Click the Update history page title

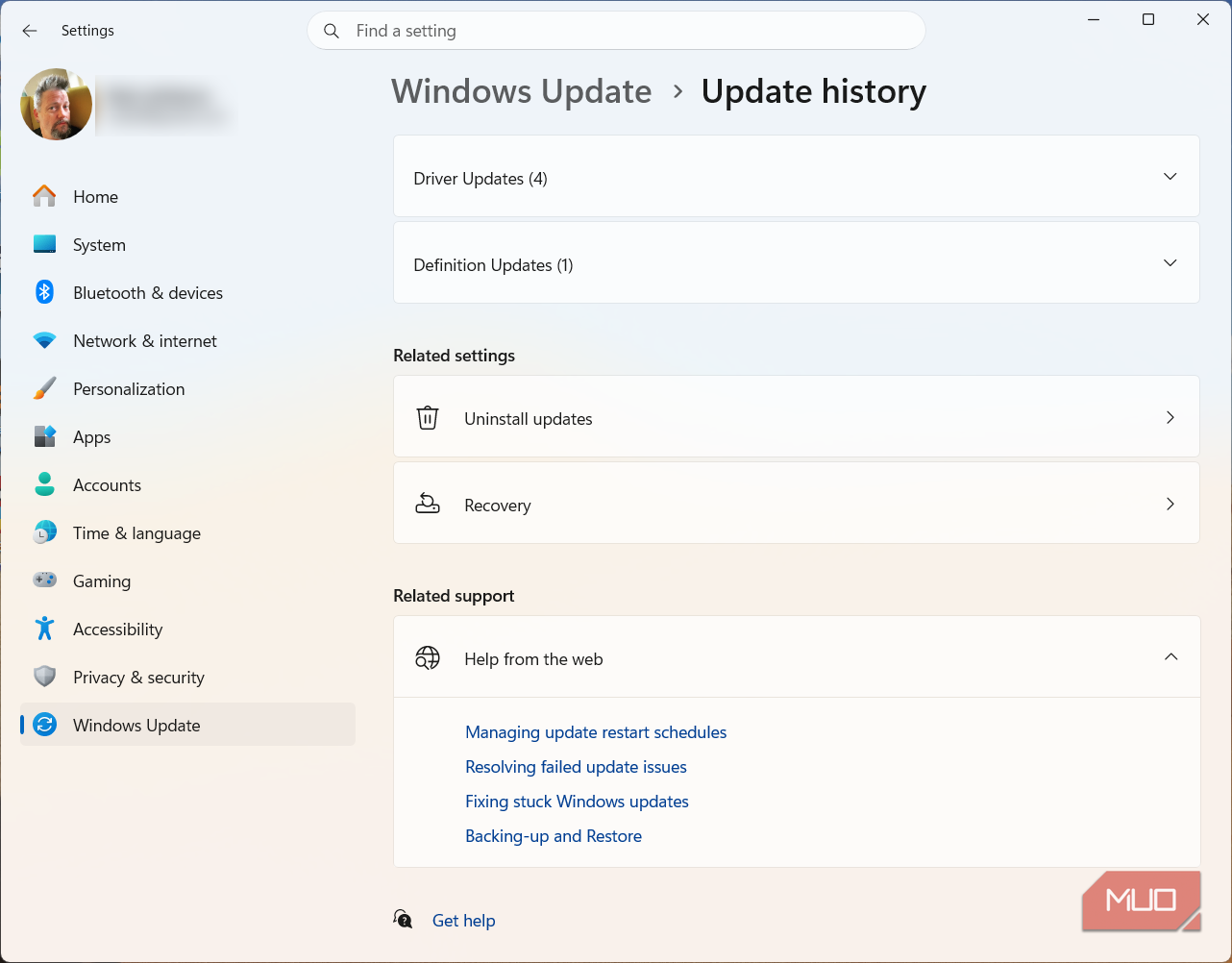point(814,91)
